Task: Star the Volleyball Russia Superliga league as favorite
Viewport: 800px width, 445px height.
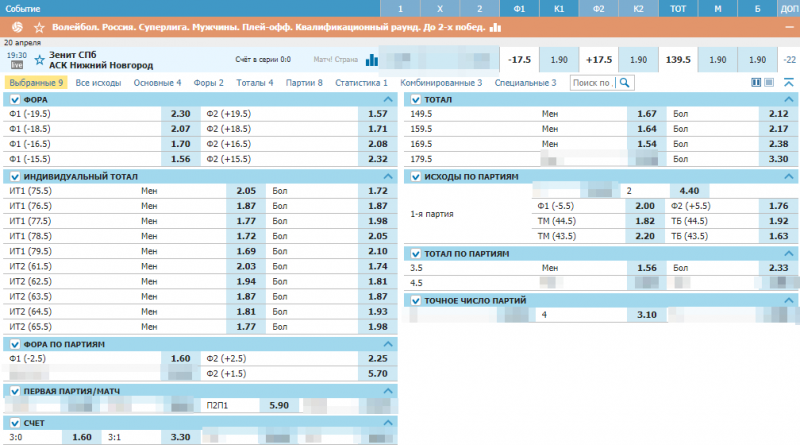Action: click(x=39, y=28)
